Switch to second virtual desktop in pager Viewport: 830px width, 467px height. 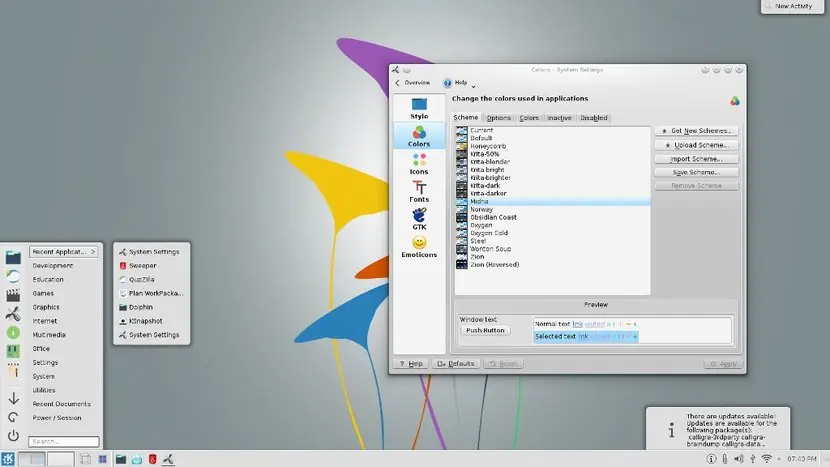(60, 459)
